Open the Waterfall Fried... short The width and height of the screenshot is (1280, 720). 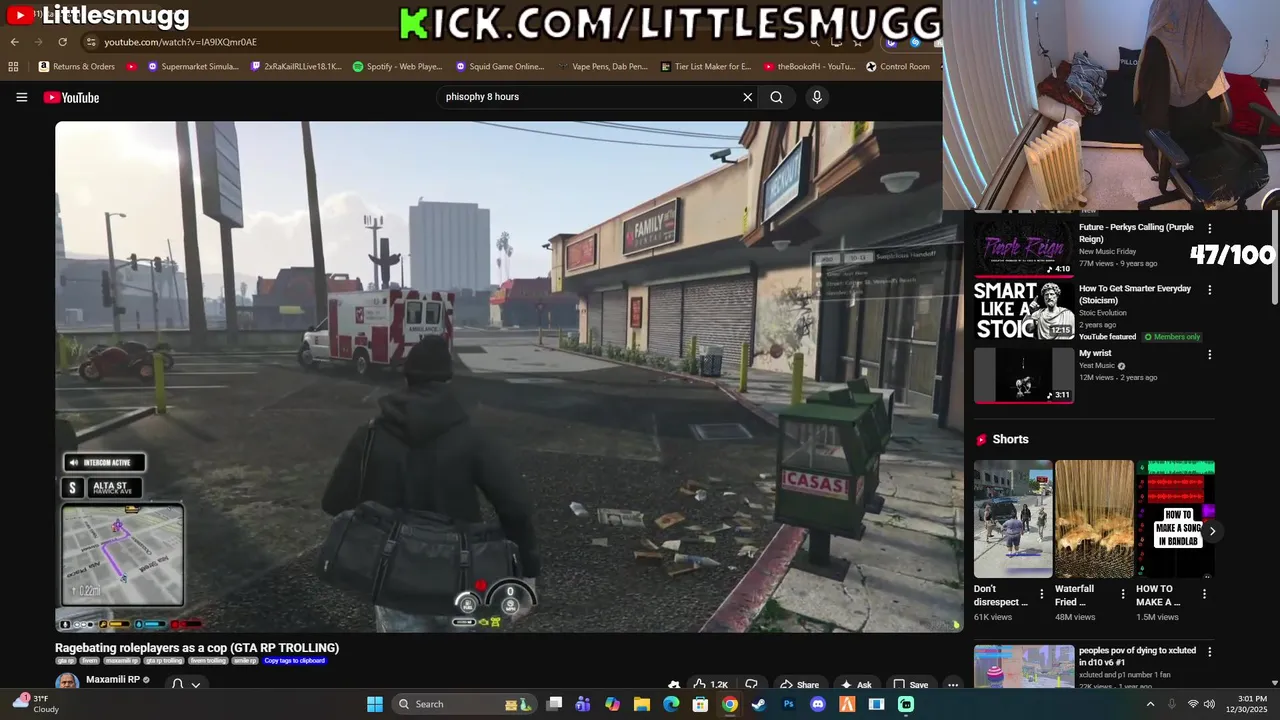click(1094, 519)
